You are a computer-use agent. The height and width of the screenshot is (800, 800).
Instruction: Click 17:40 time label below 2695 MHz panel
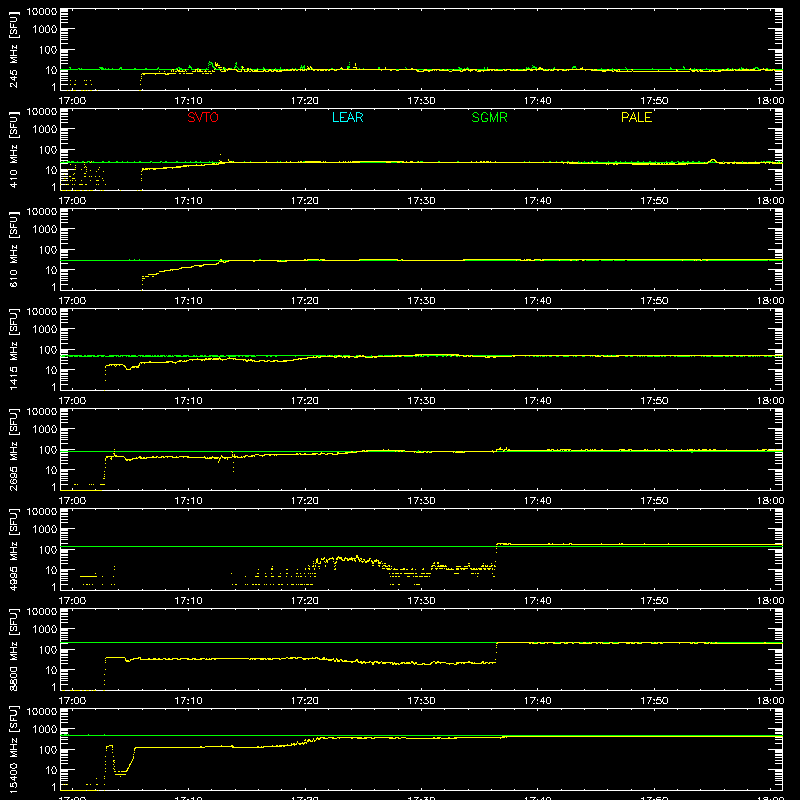[x=538, y=501]
